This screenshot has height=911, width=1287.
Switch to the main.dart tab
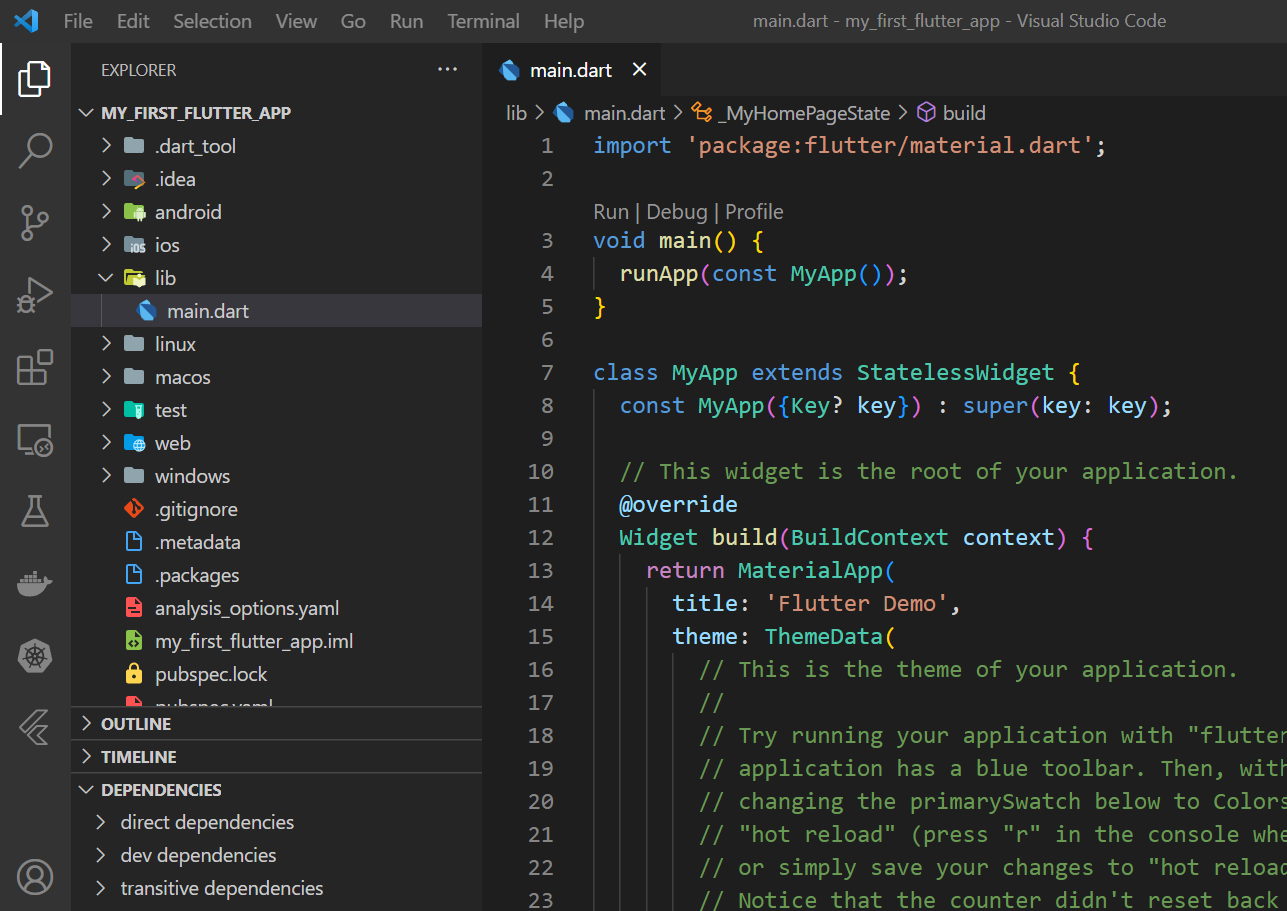coord(571,70)
